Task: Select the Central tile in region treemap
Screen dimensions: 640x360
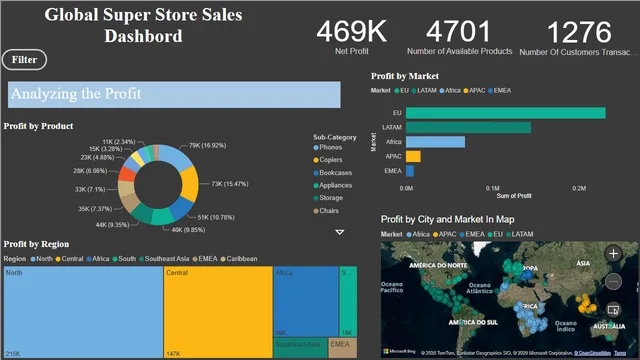Action: point(218,312)
